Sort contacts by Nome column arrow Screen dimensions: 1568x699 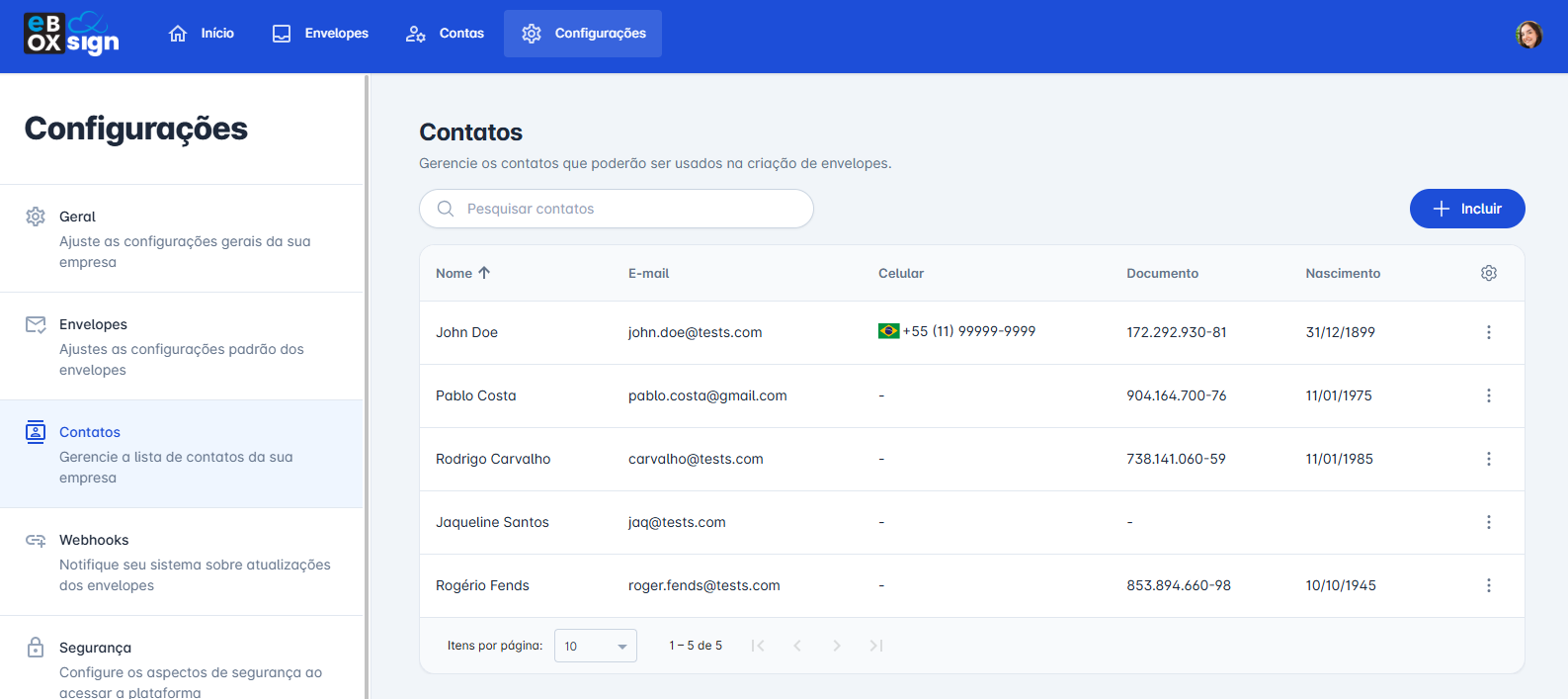484,273
